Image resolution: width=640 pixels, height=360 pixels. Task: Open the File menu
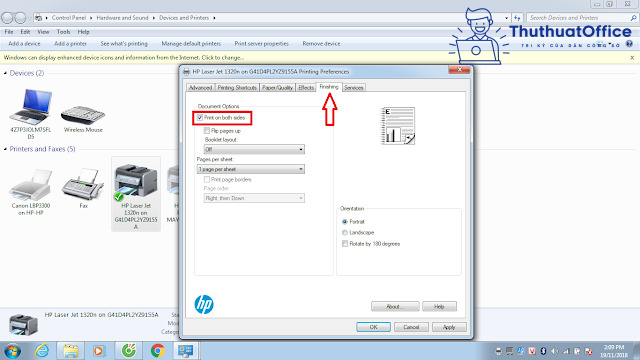pyautogui.click(x=9, y=32)
